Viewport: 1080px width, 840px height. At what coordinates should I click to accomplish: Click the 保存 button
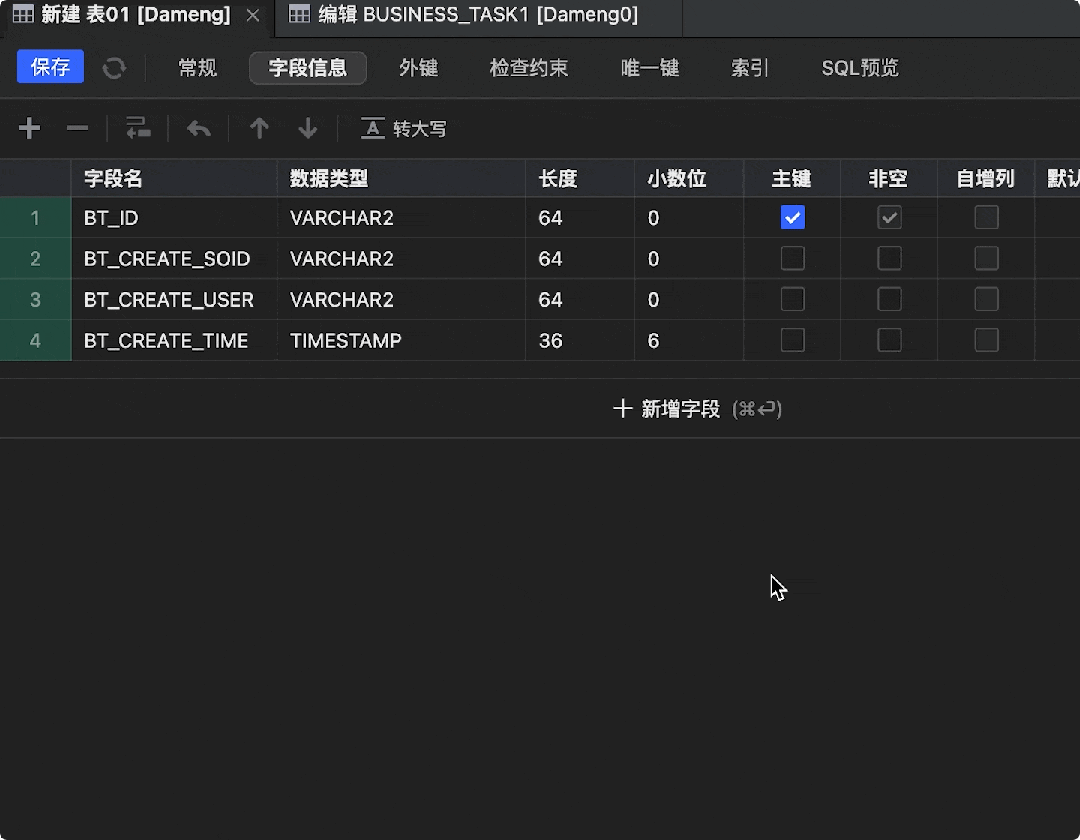coord(49,66)
